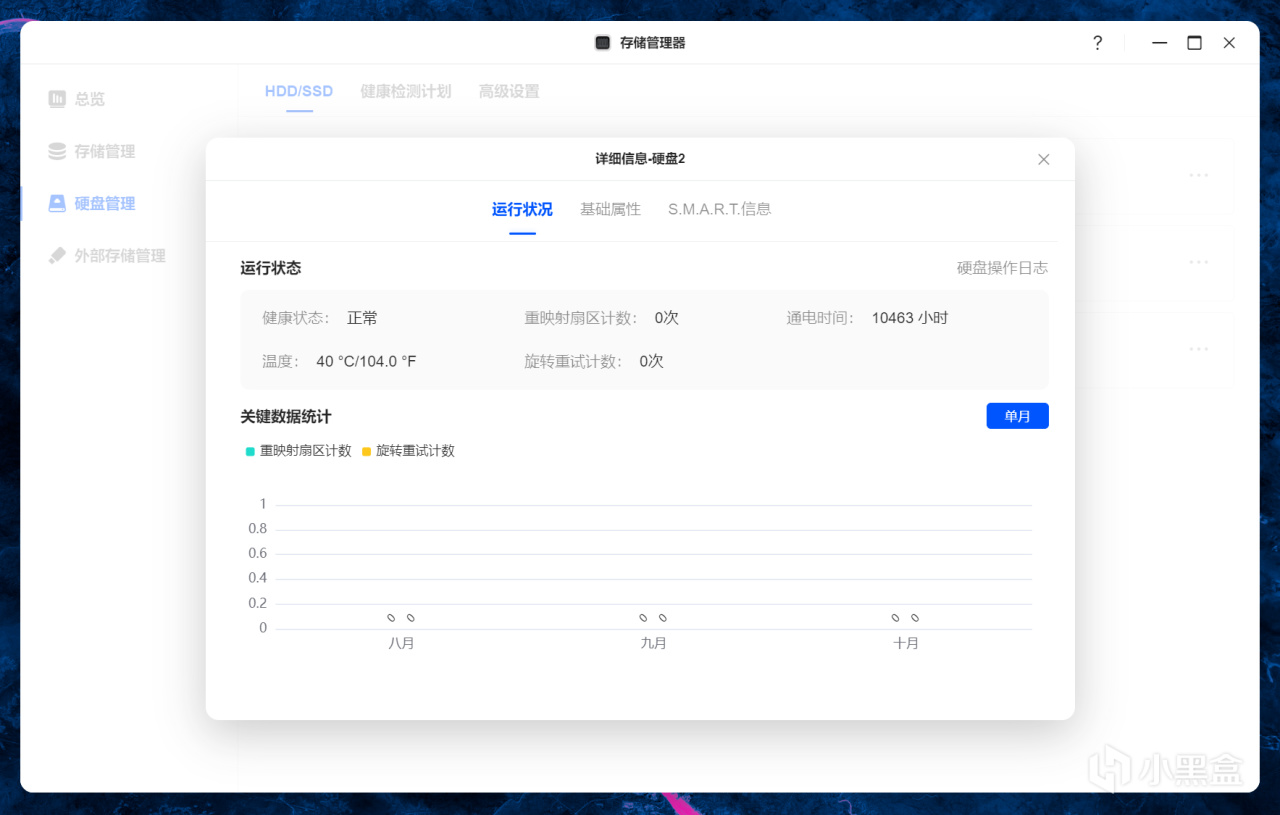This screenshot has height=815, width=1280.
Task: Select the HDD/SSD tab
Action: [299, 91]
